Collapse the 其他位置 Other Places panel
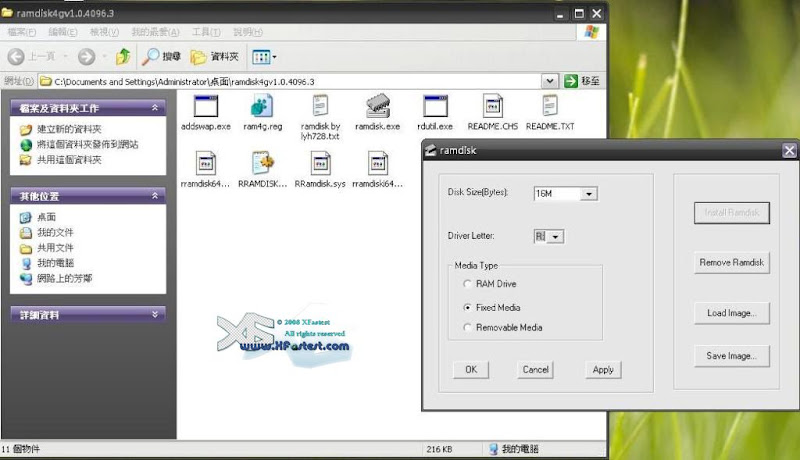 click(155, 196)
